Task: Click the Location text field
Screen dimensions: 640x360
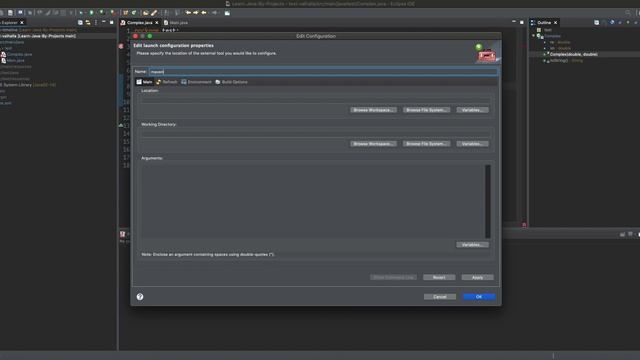Action: coord(315,100)
